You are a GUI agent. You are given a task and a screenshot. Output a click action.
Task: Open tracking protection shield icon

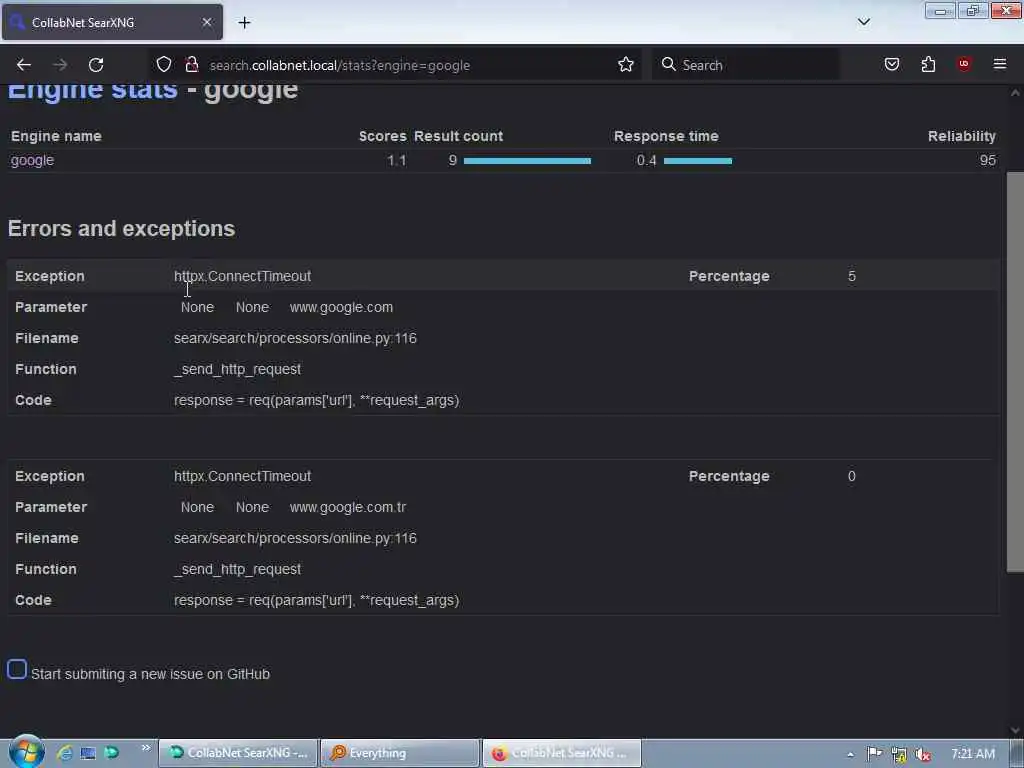[164, 65]
